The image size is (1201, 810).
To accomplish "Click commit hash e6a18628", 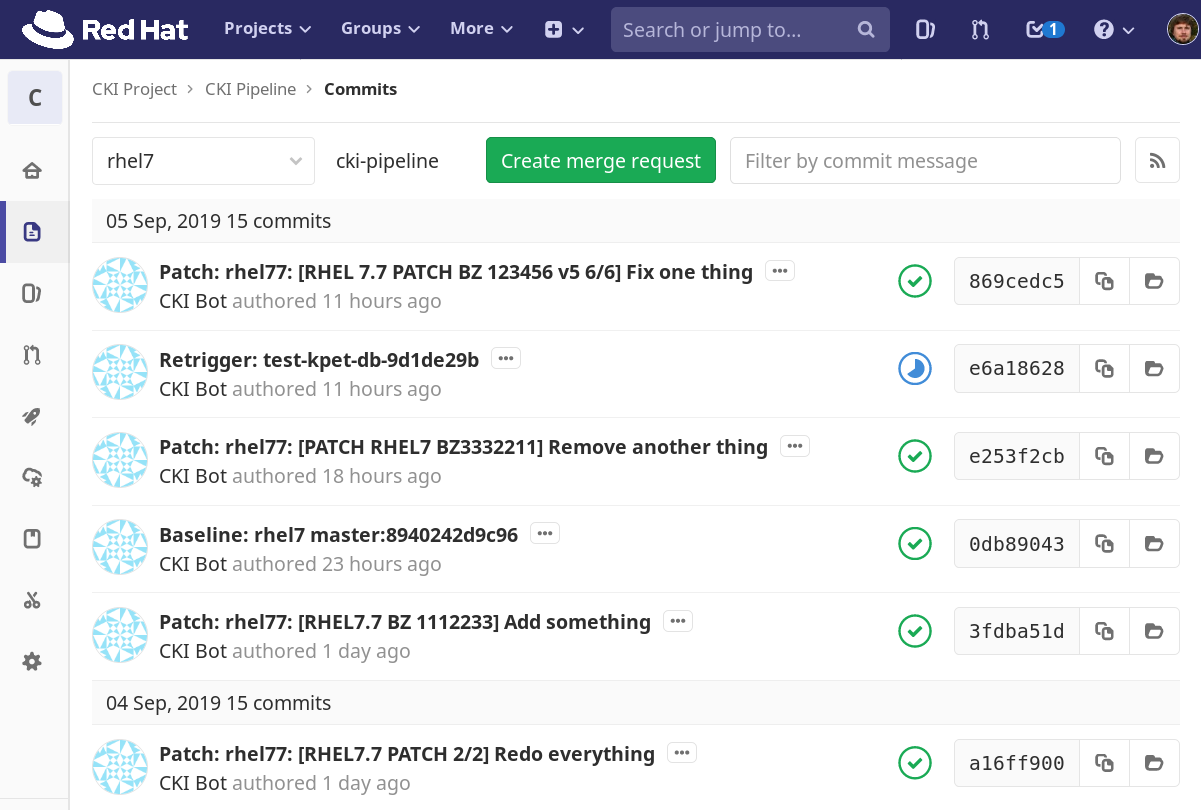I will pyautogui.click(x=1016, y=368).
